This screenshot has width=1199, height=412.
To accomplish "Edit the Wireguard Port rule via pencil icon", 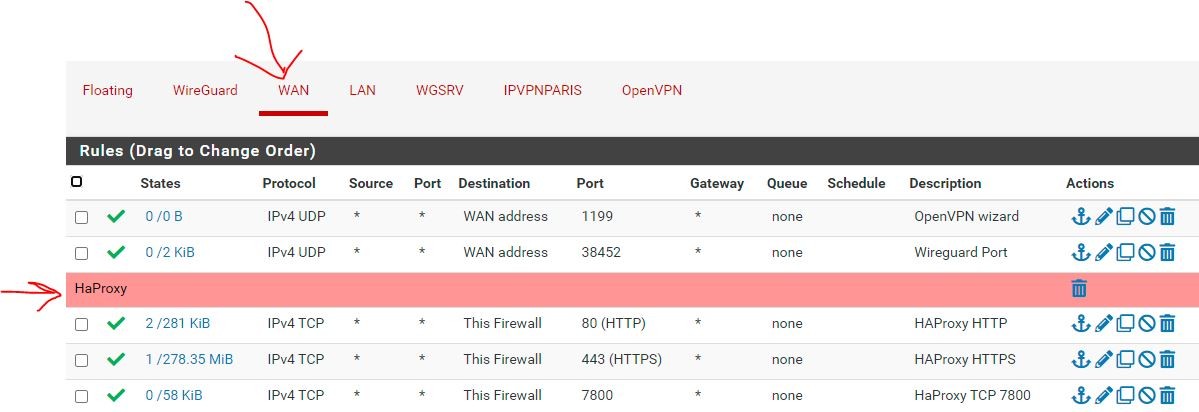I will 1104,253.
